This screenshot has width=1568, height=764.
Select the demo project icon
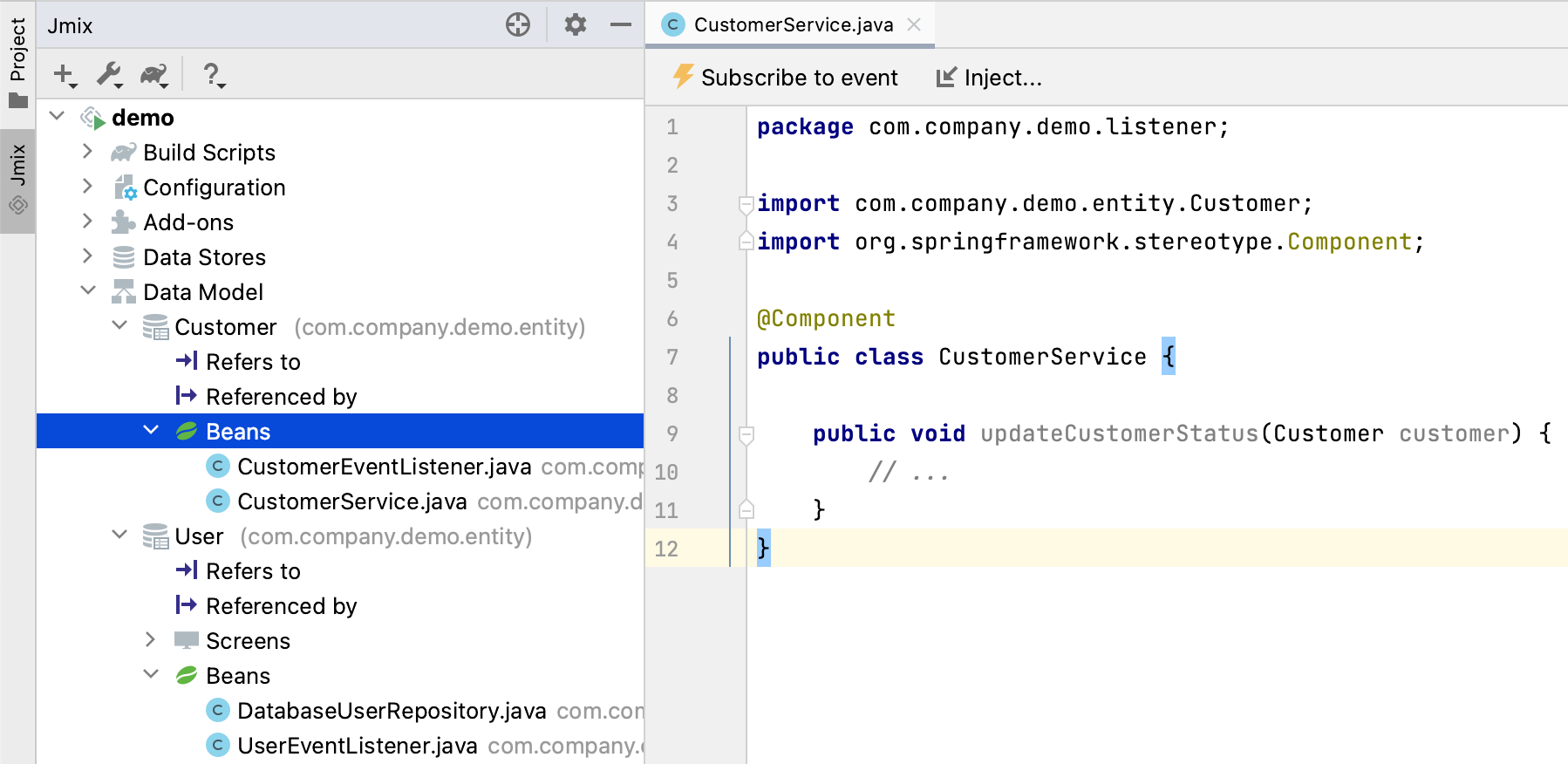(x=92, y=118)
